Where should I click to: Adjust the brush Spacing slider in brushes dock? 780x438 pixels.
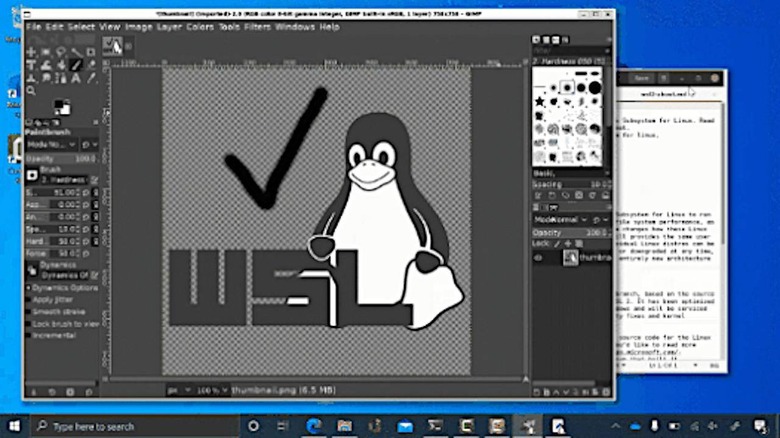tap(572, 184)
